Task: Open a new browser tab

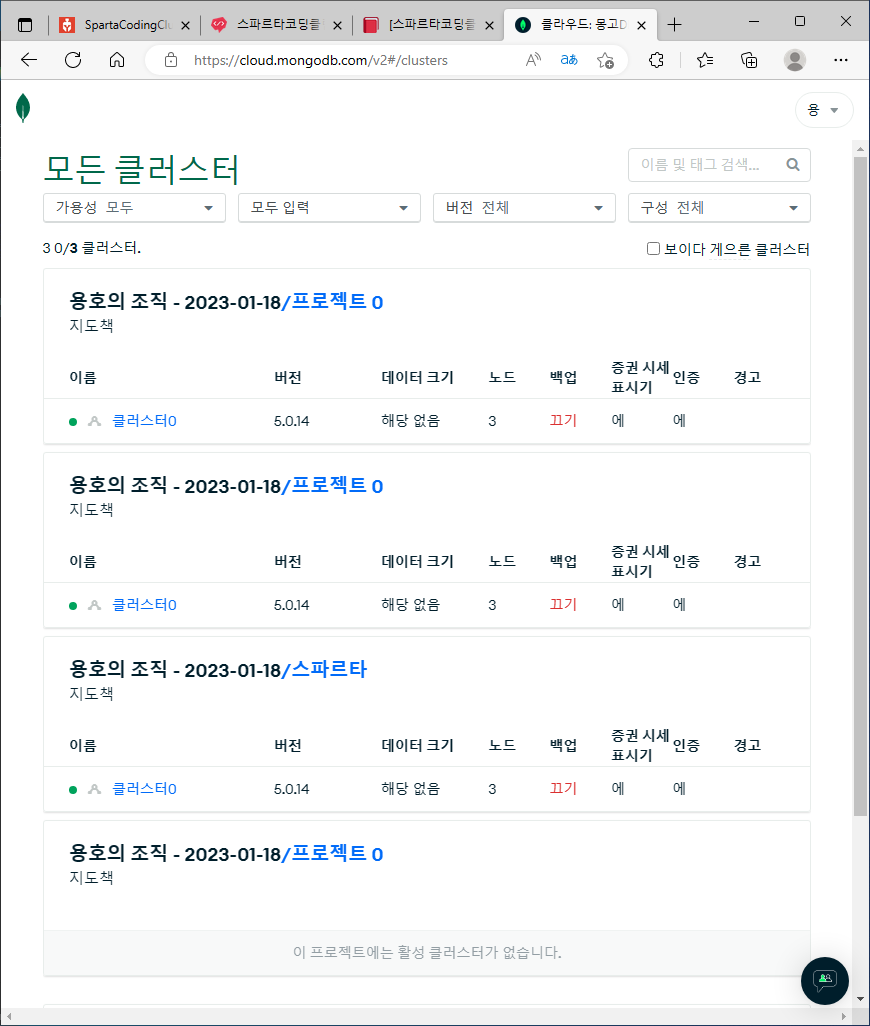Action: [674, 25]
